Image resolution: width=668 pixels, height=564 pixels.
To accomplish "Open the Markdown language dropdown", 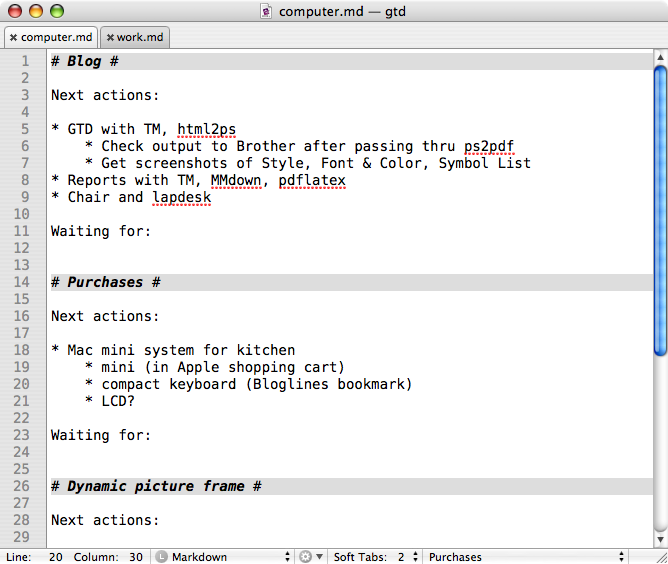I will [x=223, y=557].
